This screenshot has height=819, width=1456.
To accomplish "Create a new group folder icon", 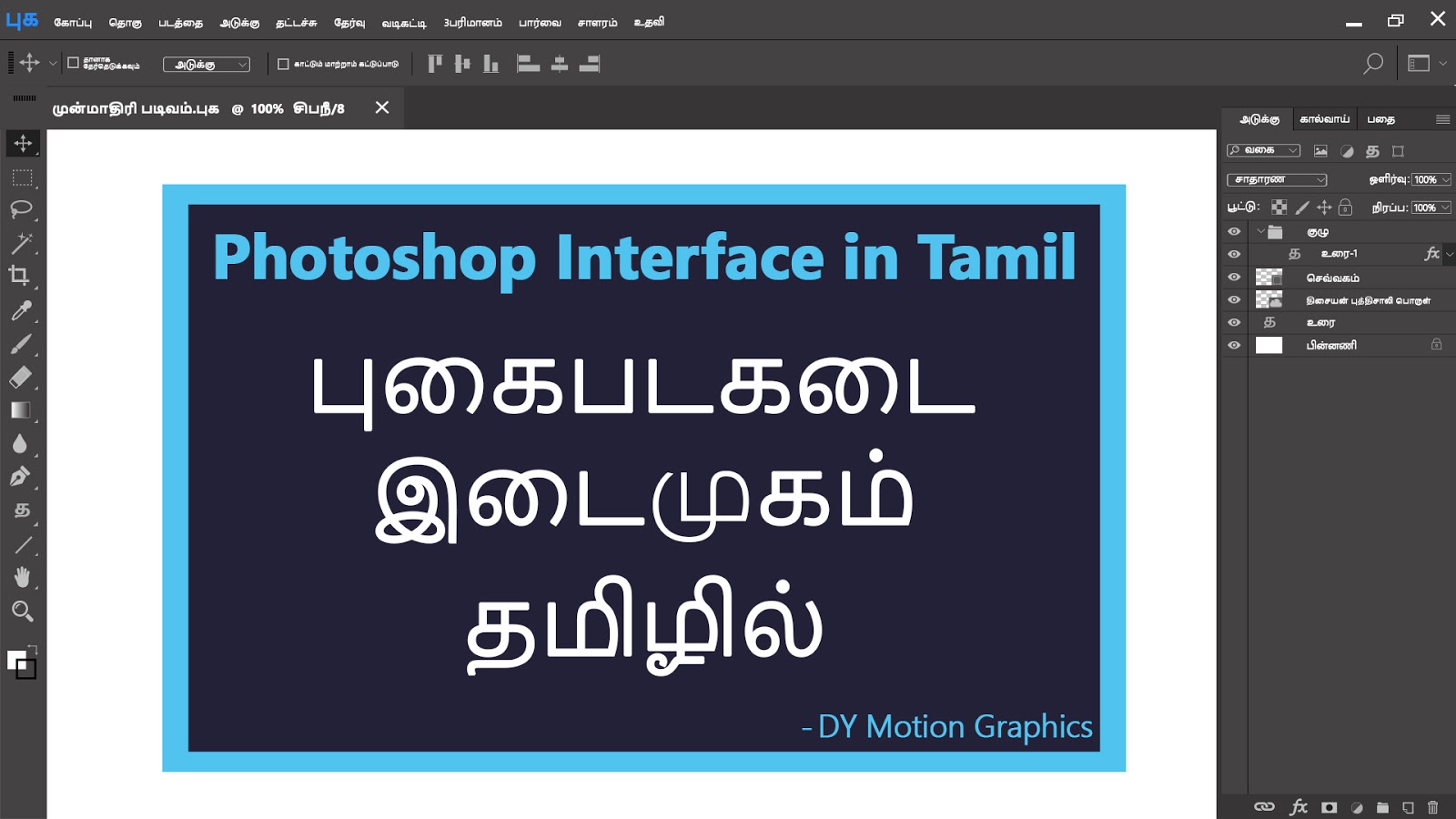I will point(1382,807).
